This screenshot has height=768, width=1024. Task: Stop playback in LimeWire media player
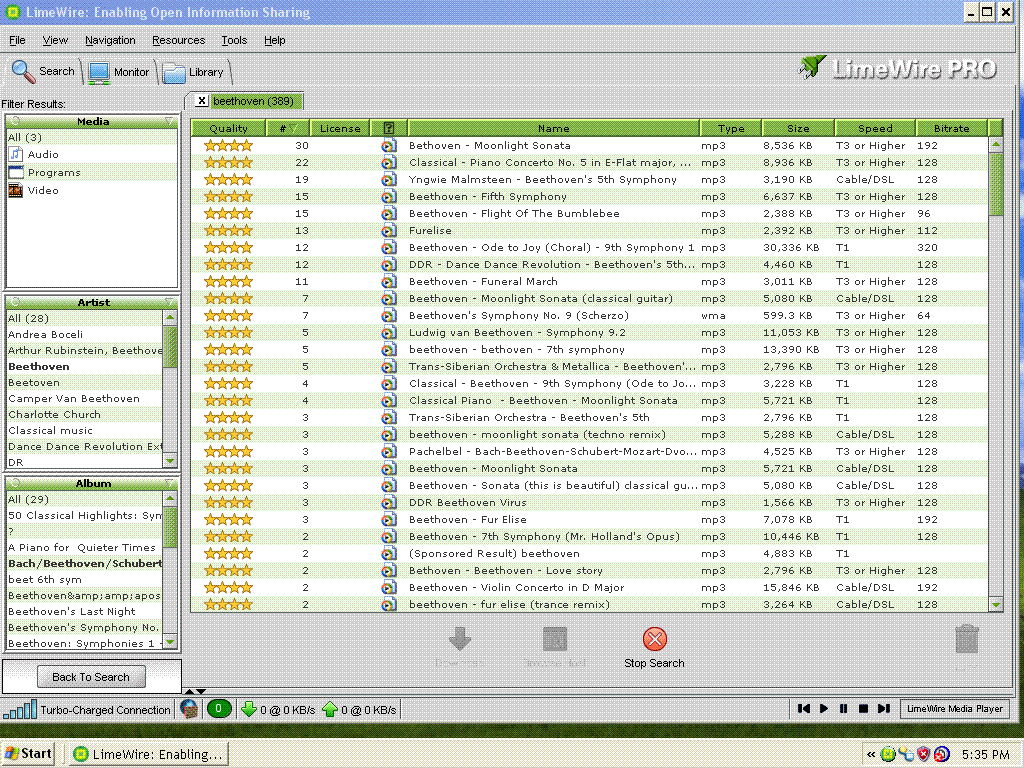[x=863, y=709]
